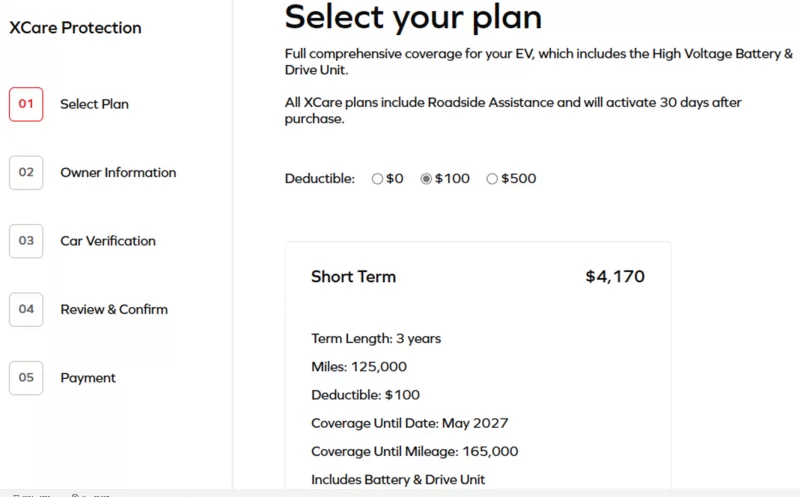
Task: Pick the $500 deductible radio button
Action: [492, 179]
